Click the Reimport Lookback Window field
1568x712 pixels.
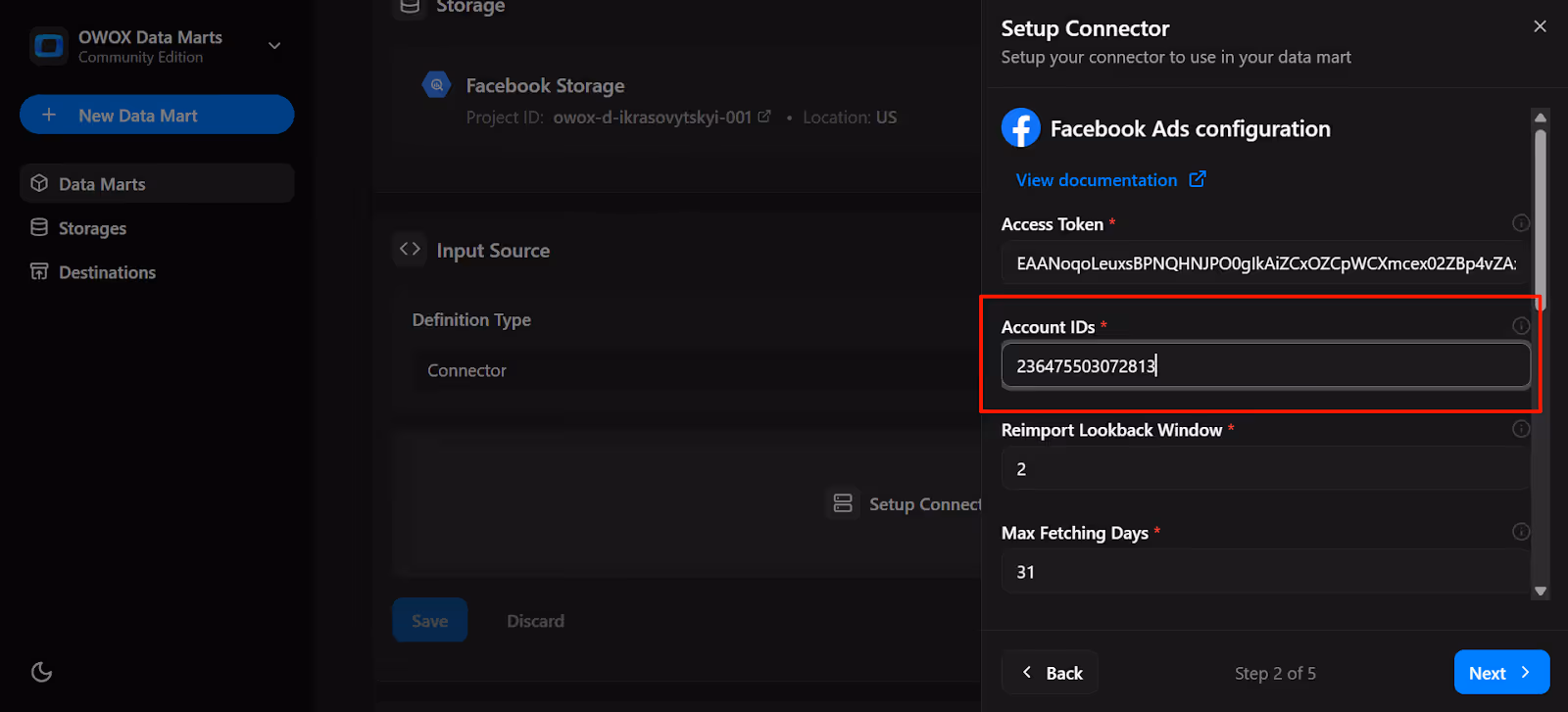1265,468
